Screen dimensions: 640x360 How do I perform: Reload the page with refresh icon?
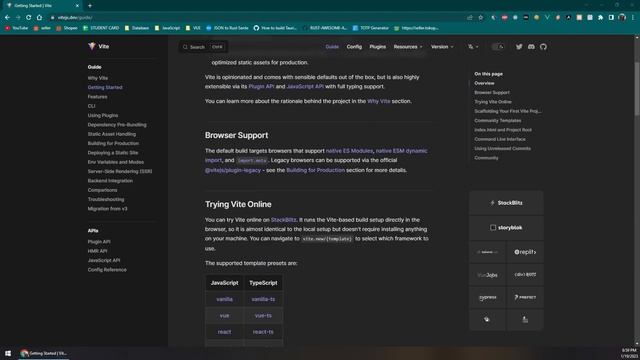coord(29,18)
